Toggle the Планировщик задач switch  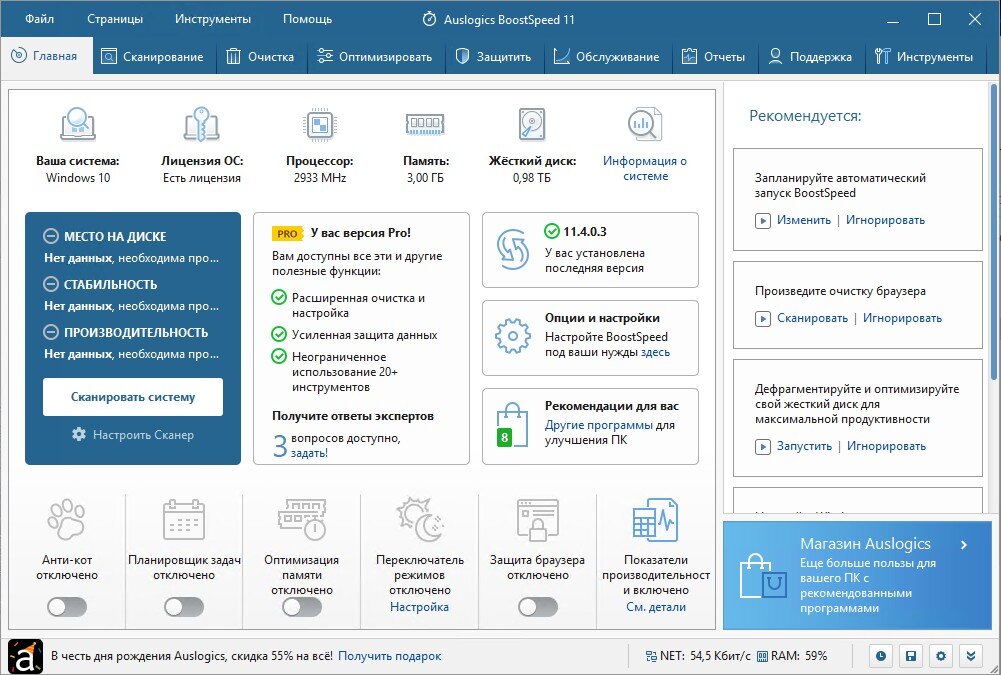[184, 607]
